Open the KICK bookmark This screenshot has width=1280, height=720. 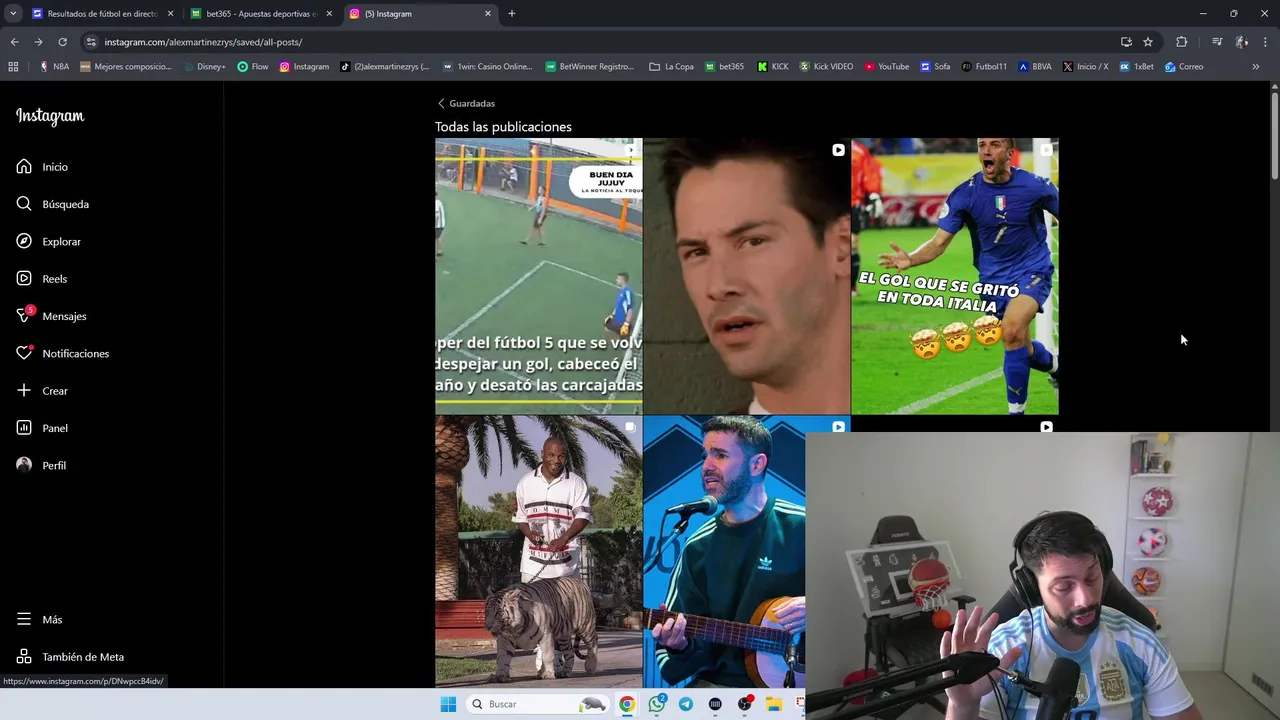773,67
